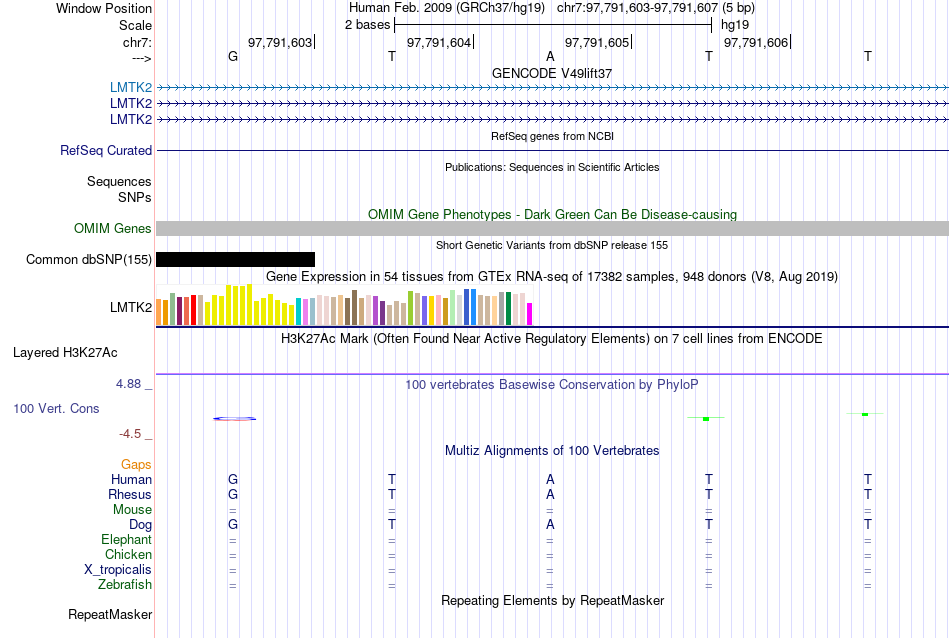
Task: Click position label 97,791,603
Action: click(280, 42)
